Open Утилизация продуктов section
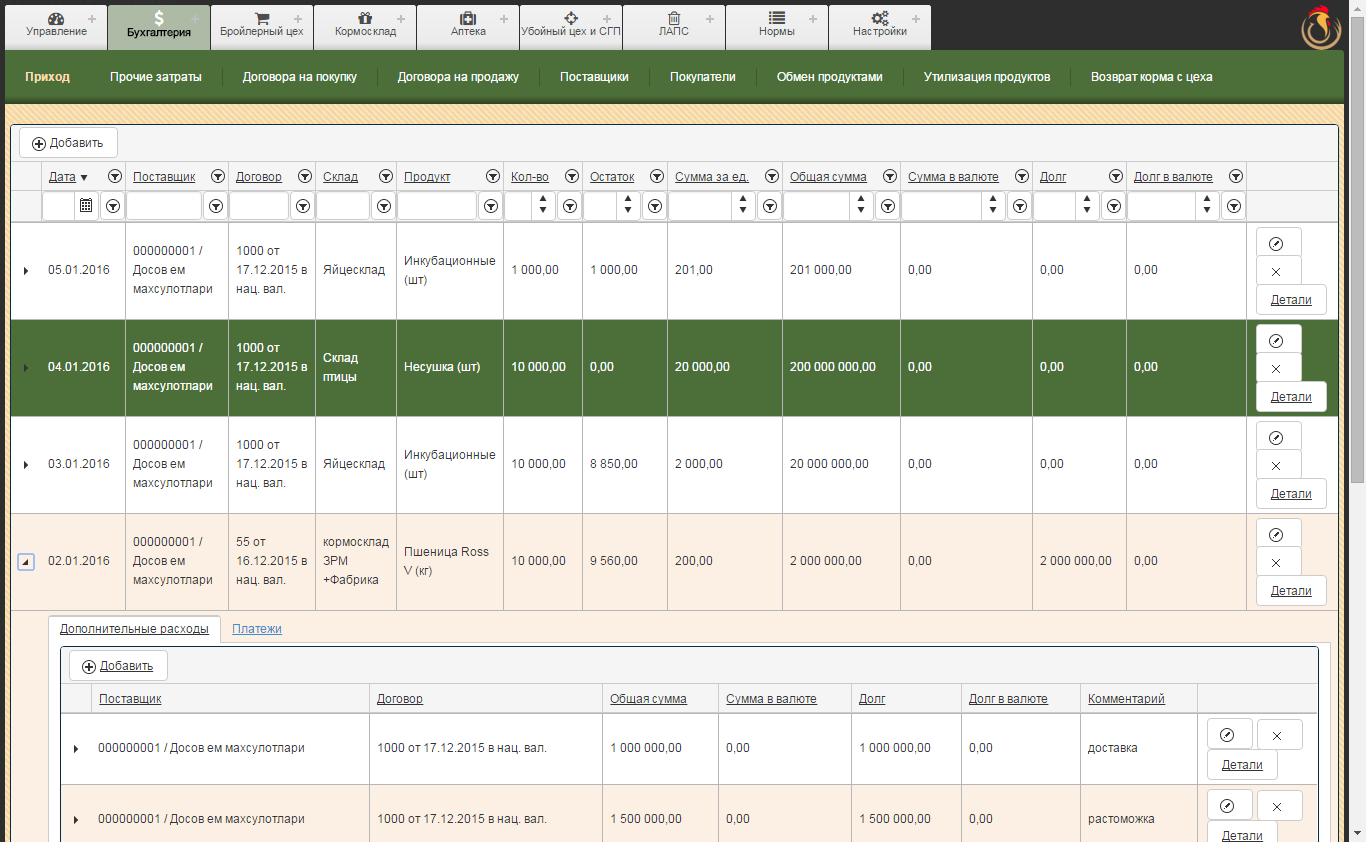1366x842 pixels. point(987,77)
